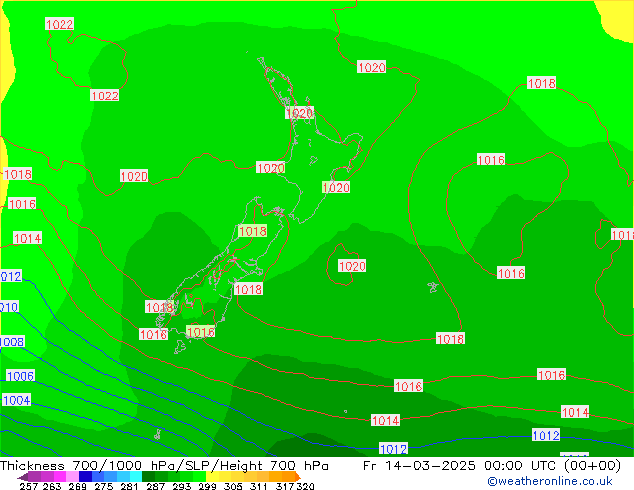Image resolution: width=634 pixels, height=490 pixels.
Task: Select the first yellow swatch after 299
Action: tap(212, 477)
